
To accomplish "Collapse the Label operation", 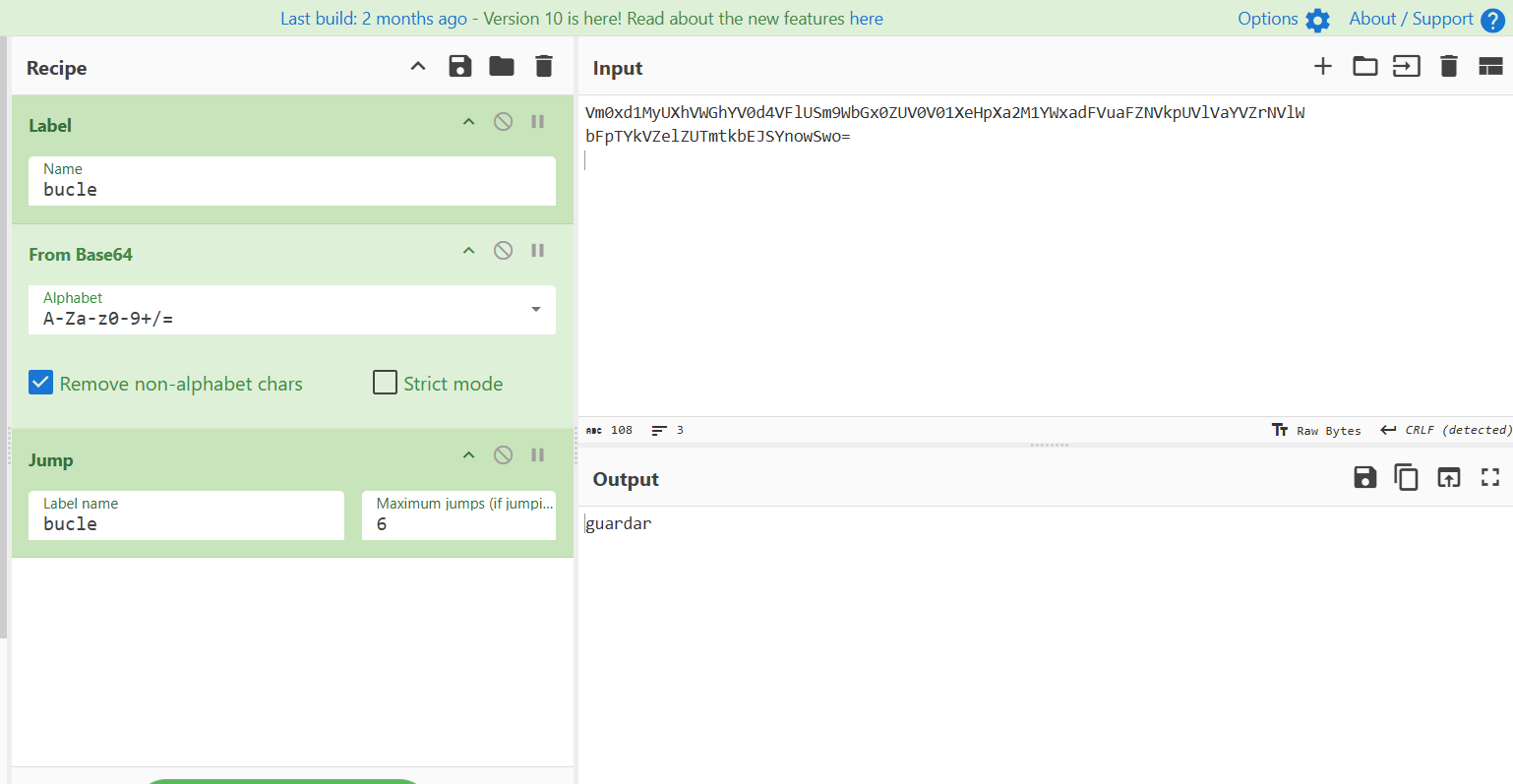I will point(469,122).
